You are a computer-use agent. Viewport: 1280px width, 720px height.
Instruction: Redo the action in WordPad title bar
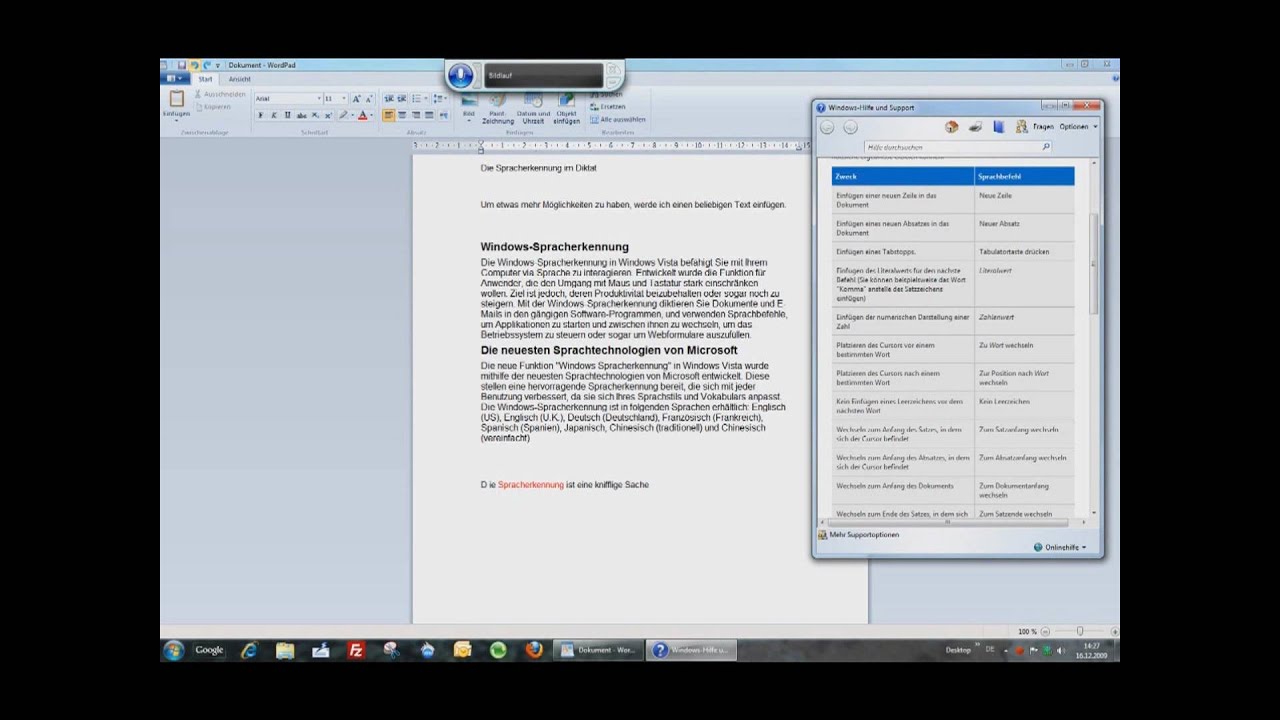206,65
